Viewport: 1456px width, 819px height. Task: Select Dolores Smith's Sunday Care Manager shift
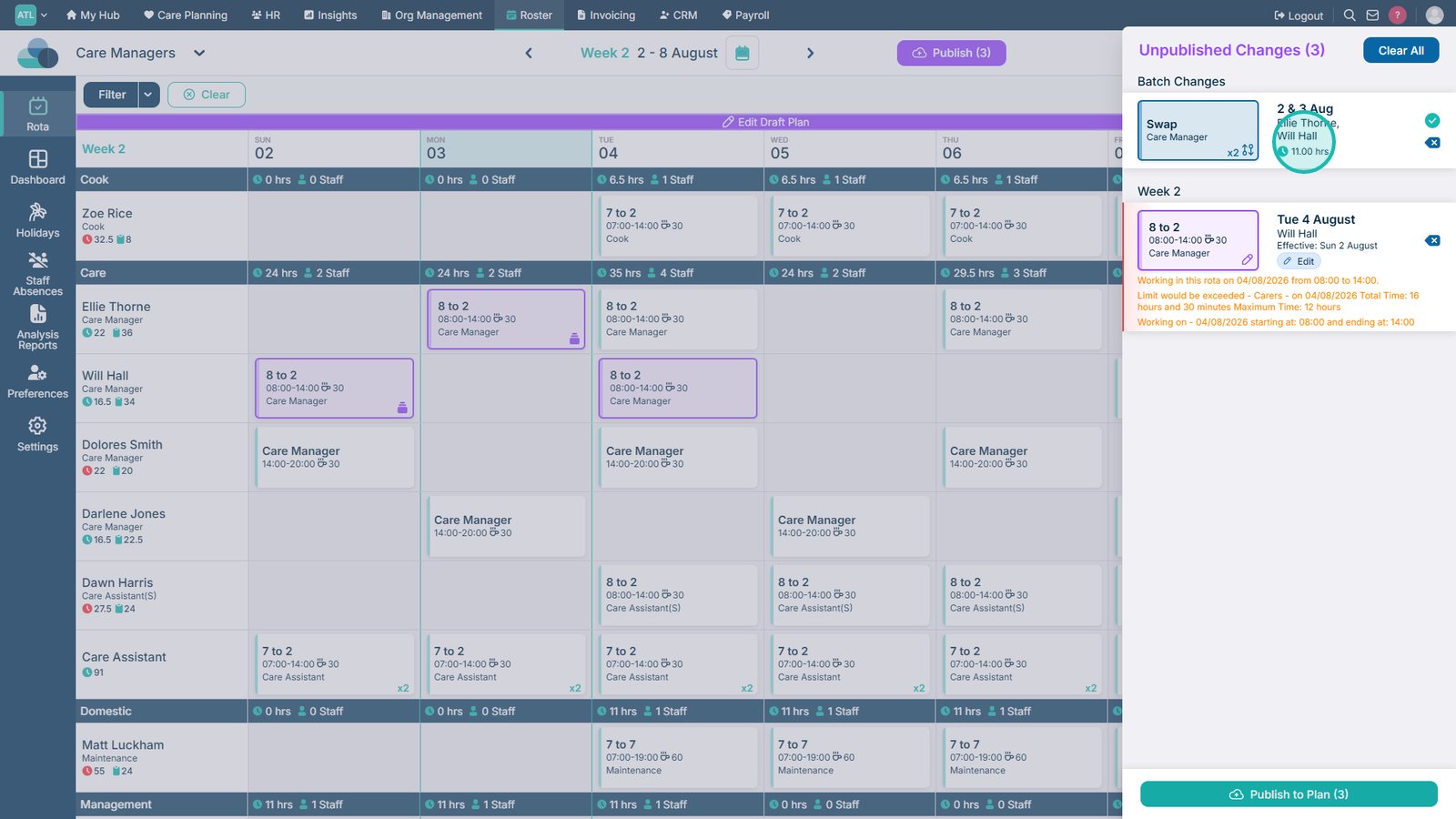[334, 457]
